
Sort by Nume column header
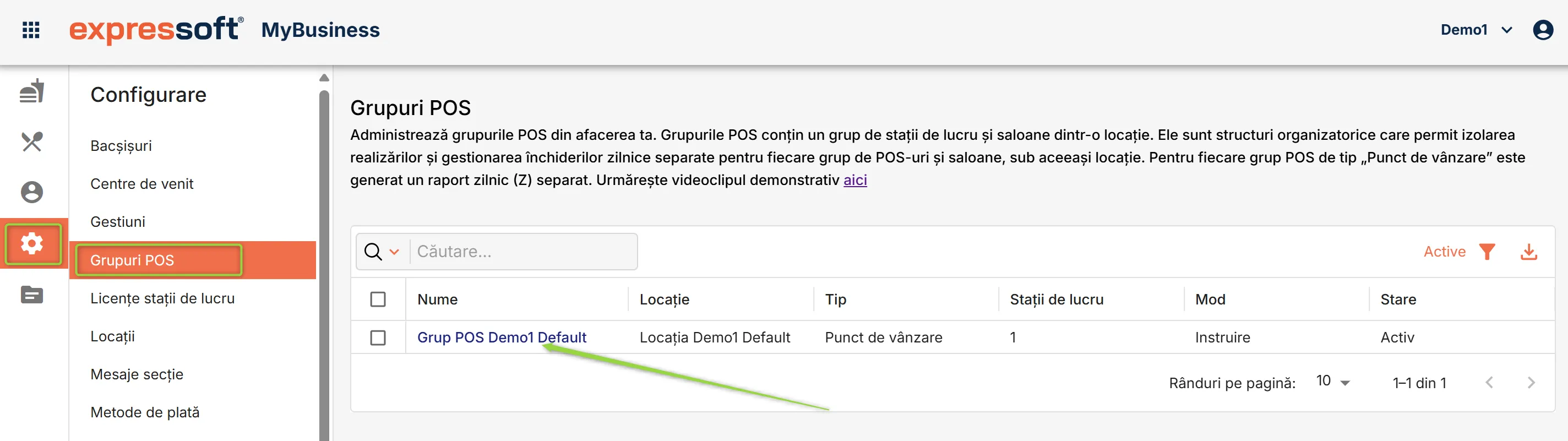tap(437, 299)
